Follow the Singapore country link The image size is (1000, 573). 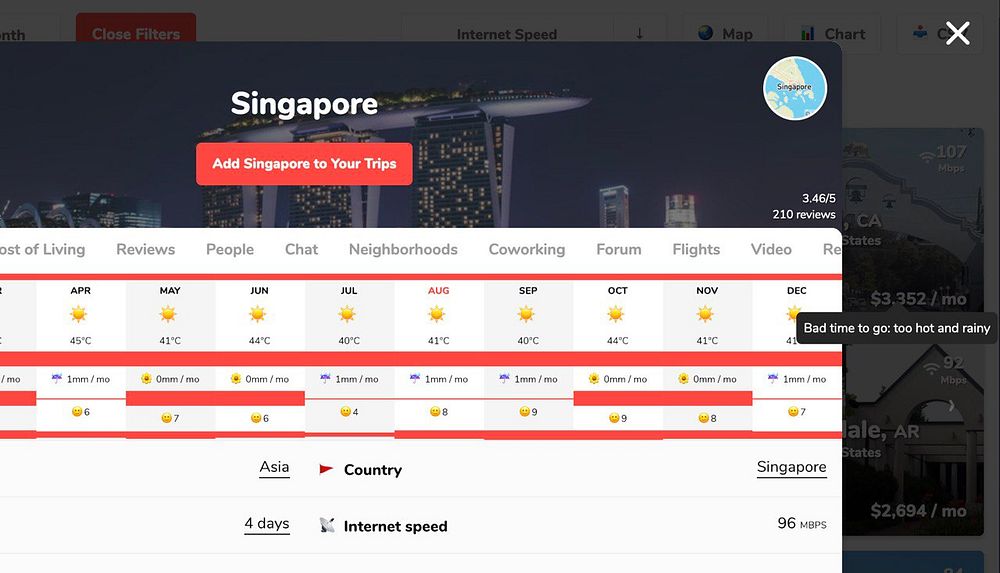(x=791, y=467)
